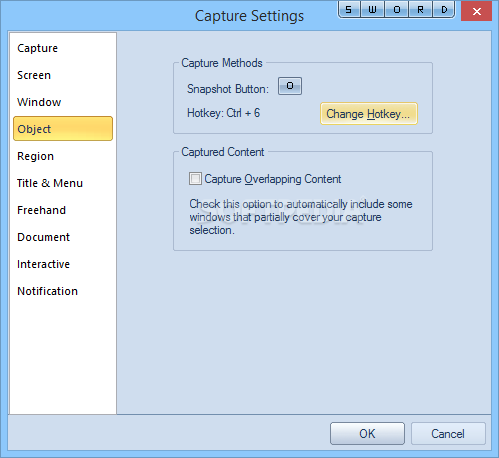Click the D key icon in title bar

click(444, 9)
